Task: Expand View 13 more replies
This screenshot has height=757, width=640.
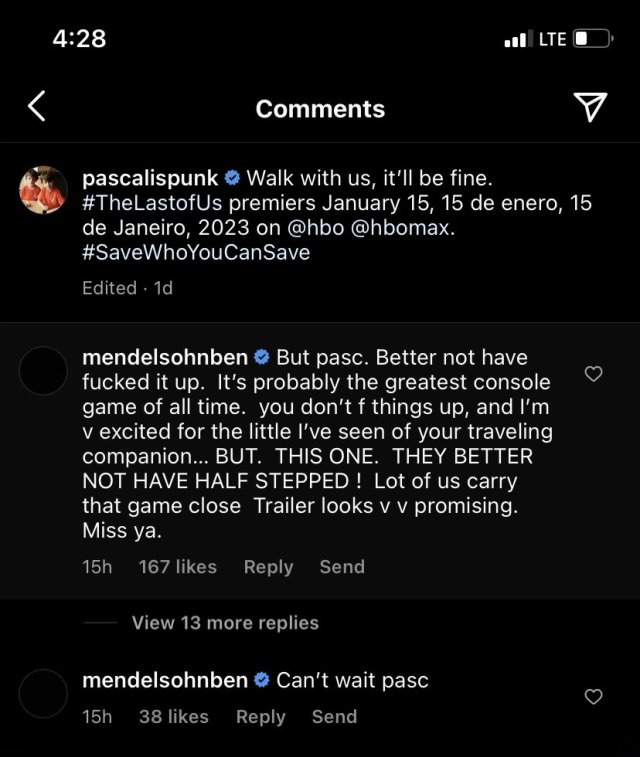Action: coord(225,623)
